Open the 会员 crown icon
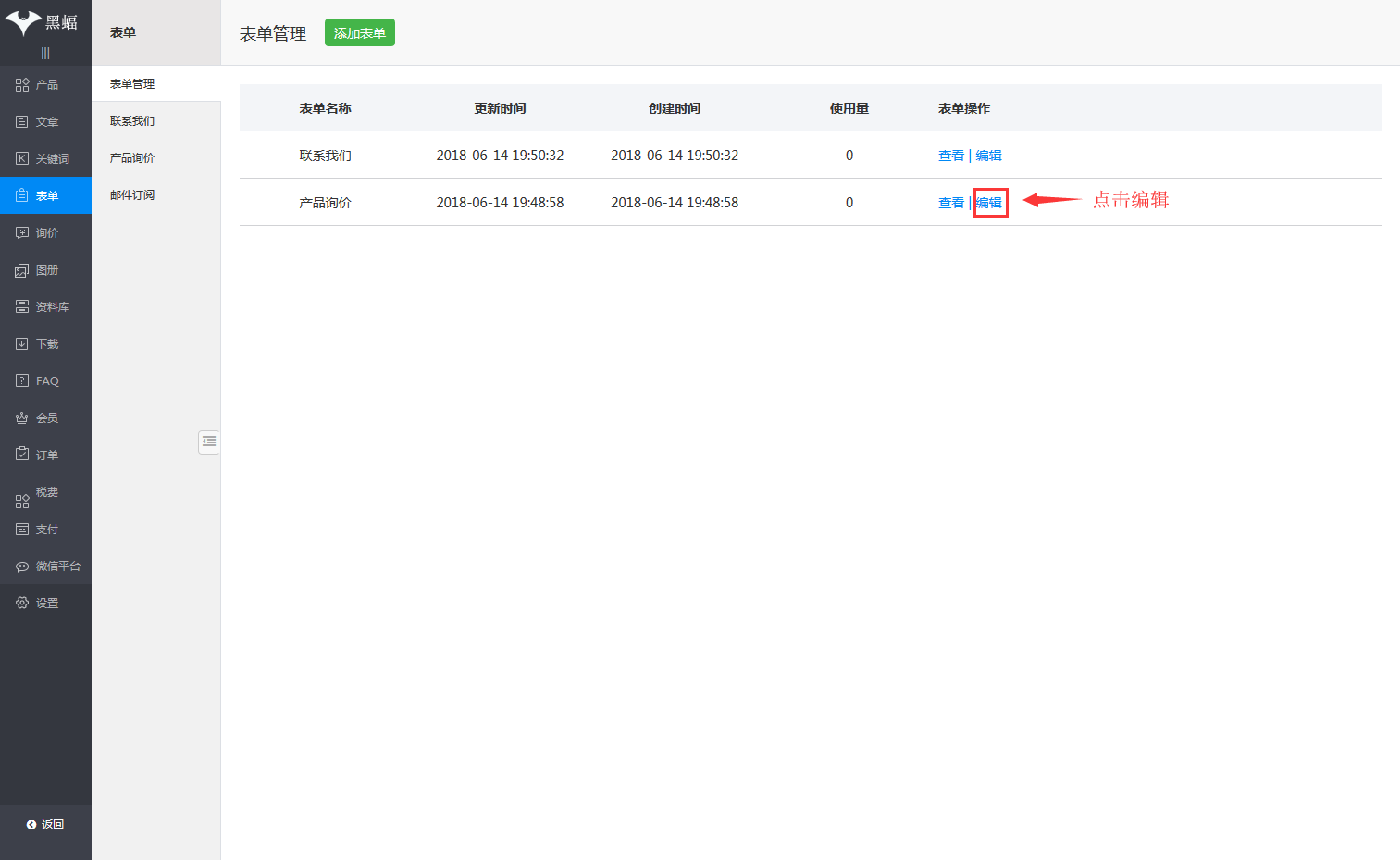Image resolution: width=1400 pixels, height=860 pixels. click(22, 418)
